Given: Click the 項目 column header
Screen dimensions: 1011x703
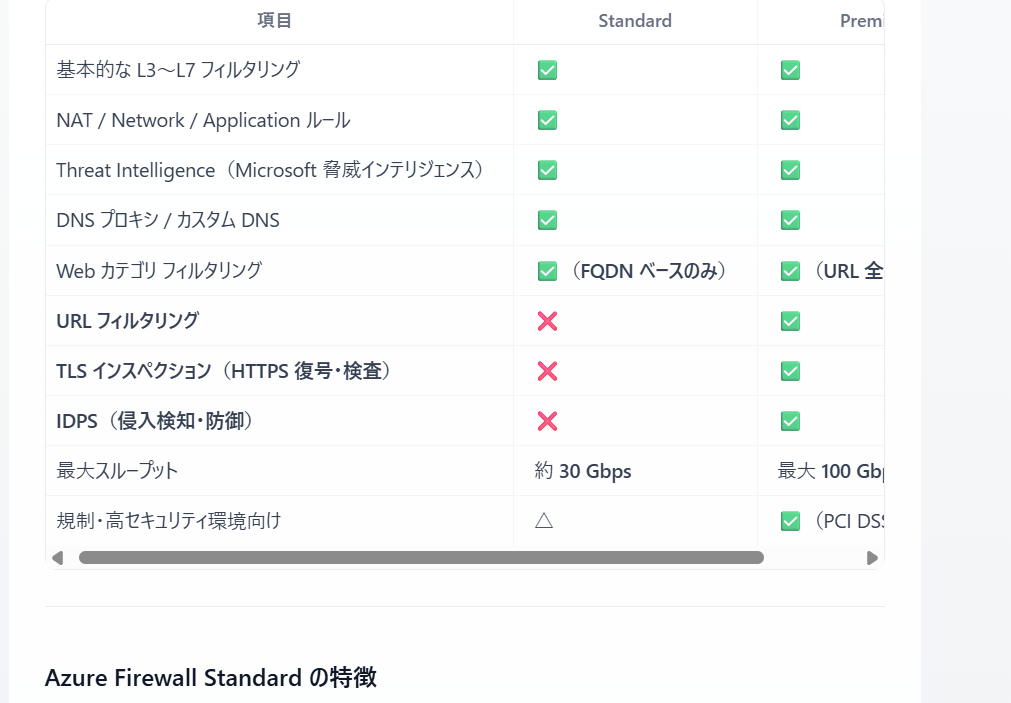Looking at the screenshot, I should (x=274, y=21).
